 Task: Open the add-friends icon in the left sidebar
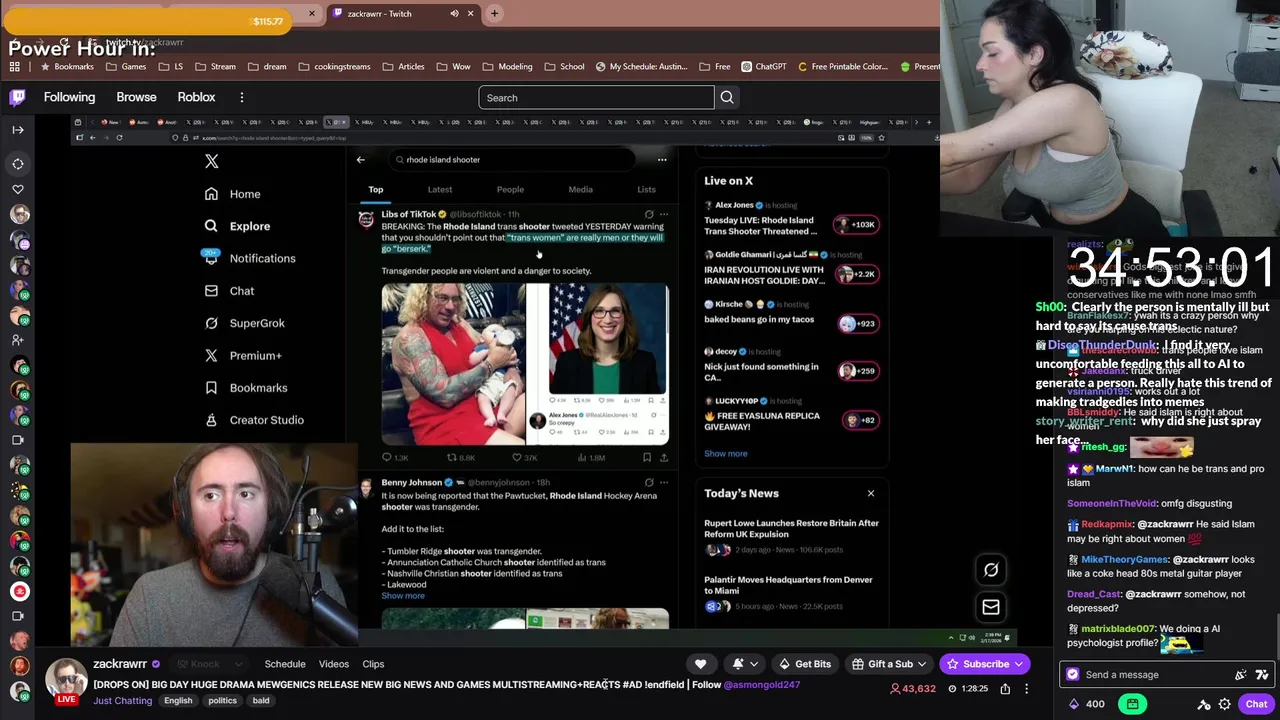18,340
